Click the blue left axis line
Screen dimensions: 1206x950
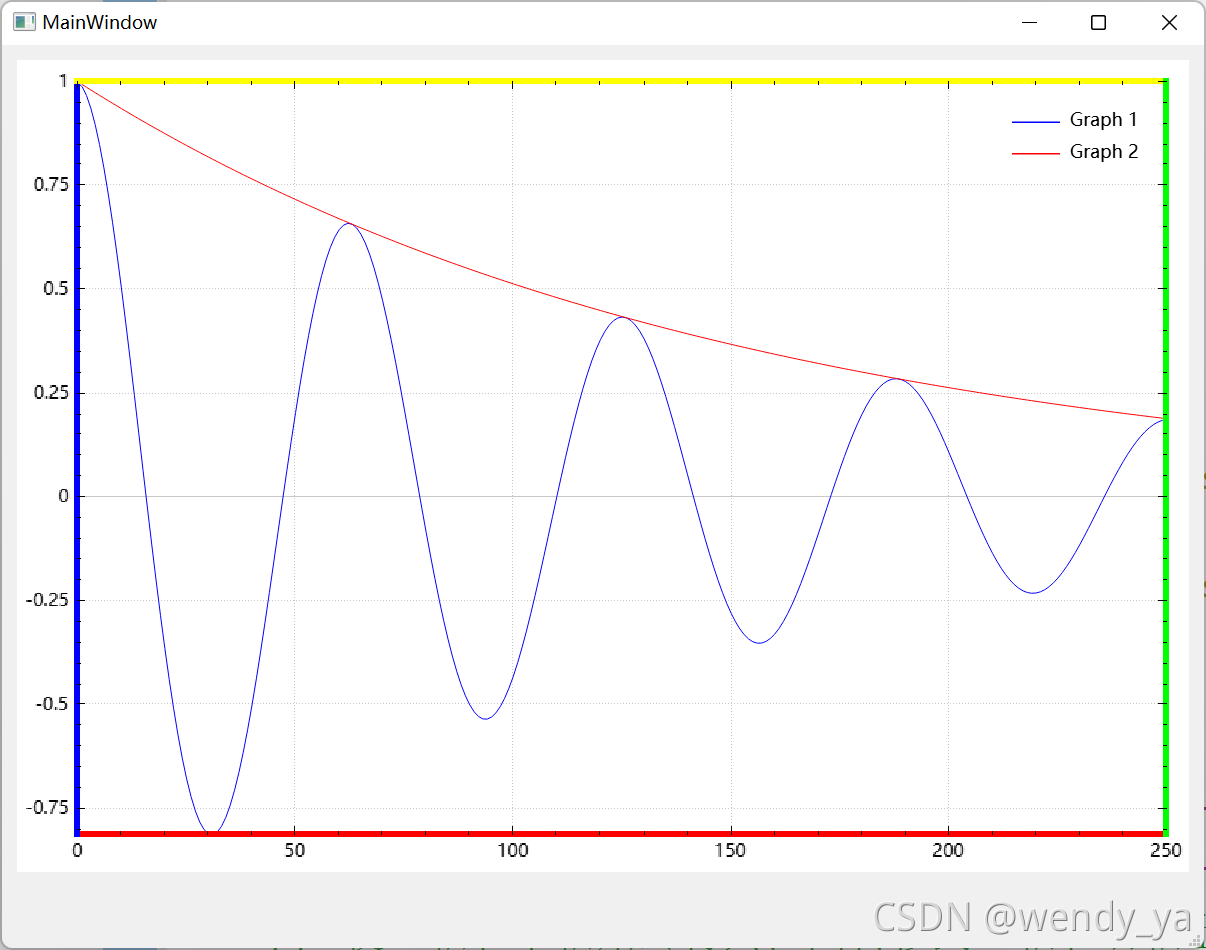(x=77, y=456)
